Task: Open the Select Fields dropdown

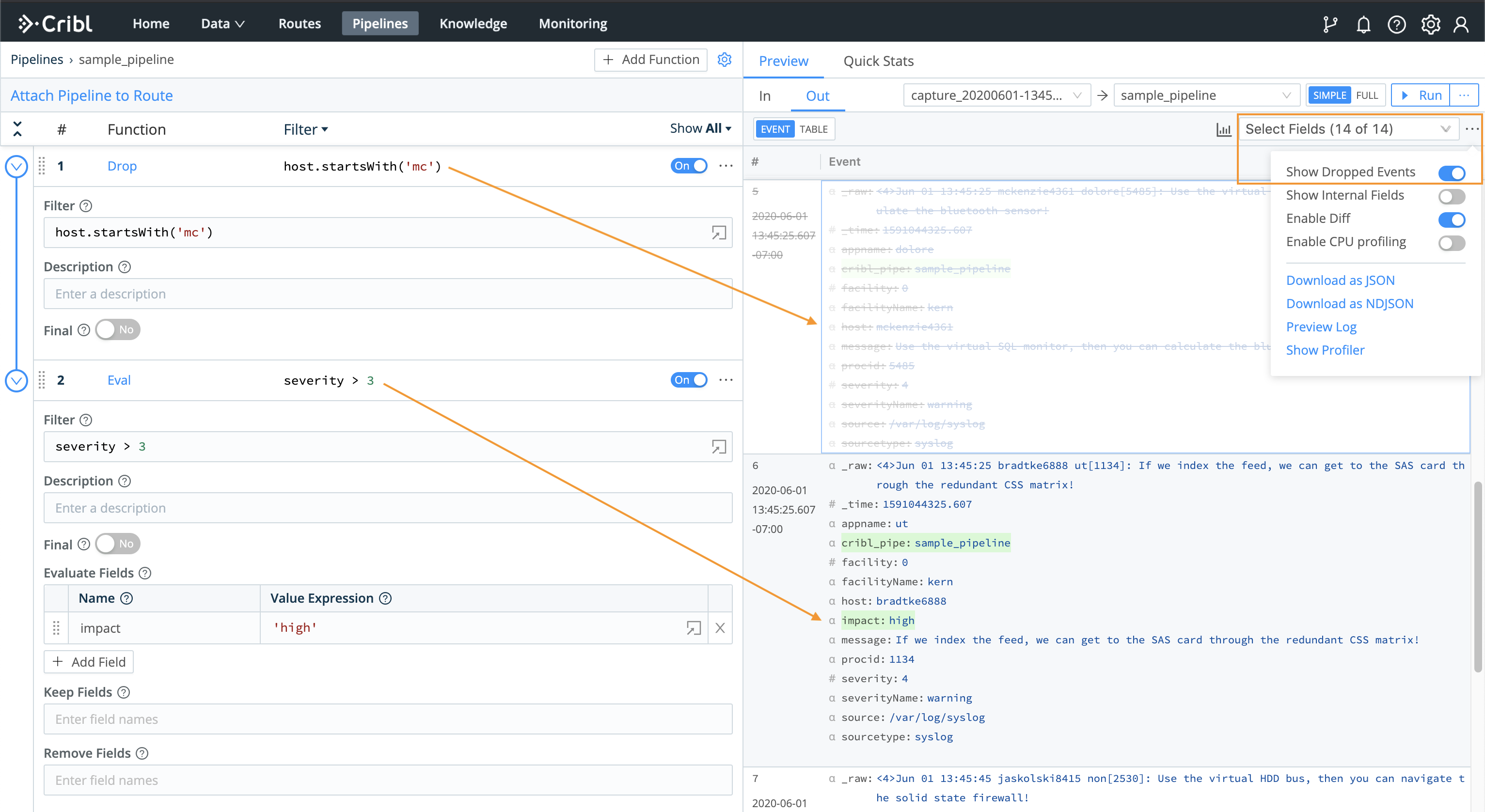Action: coord(1347,129)
